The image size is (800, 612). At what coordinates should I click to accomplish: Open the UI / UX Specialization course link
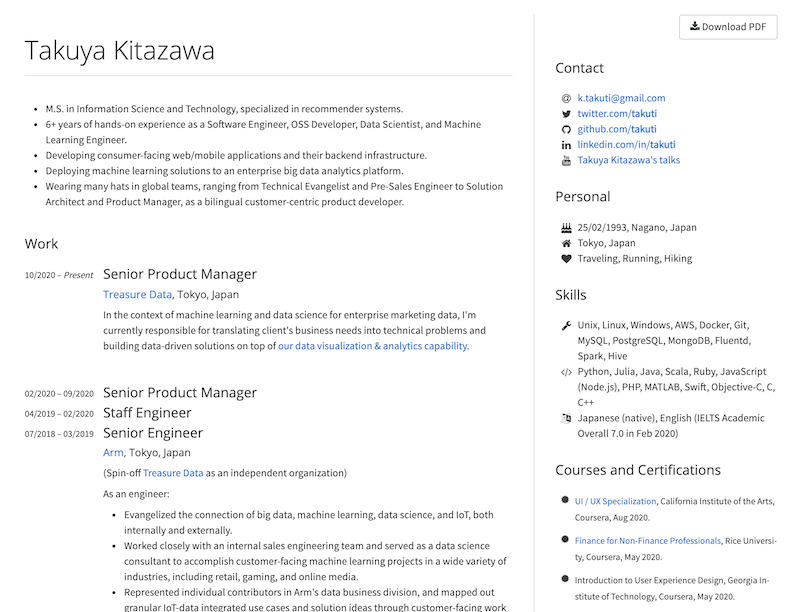coord(615,501)
